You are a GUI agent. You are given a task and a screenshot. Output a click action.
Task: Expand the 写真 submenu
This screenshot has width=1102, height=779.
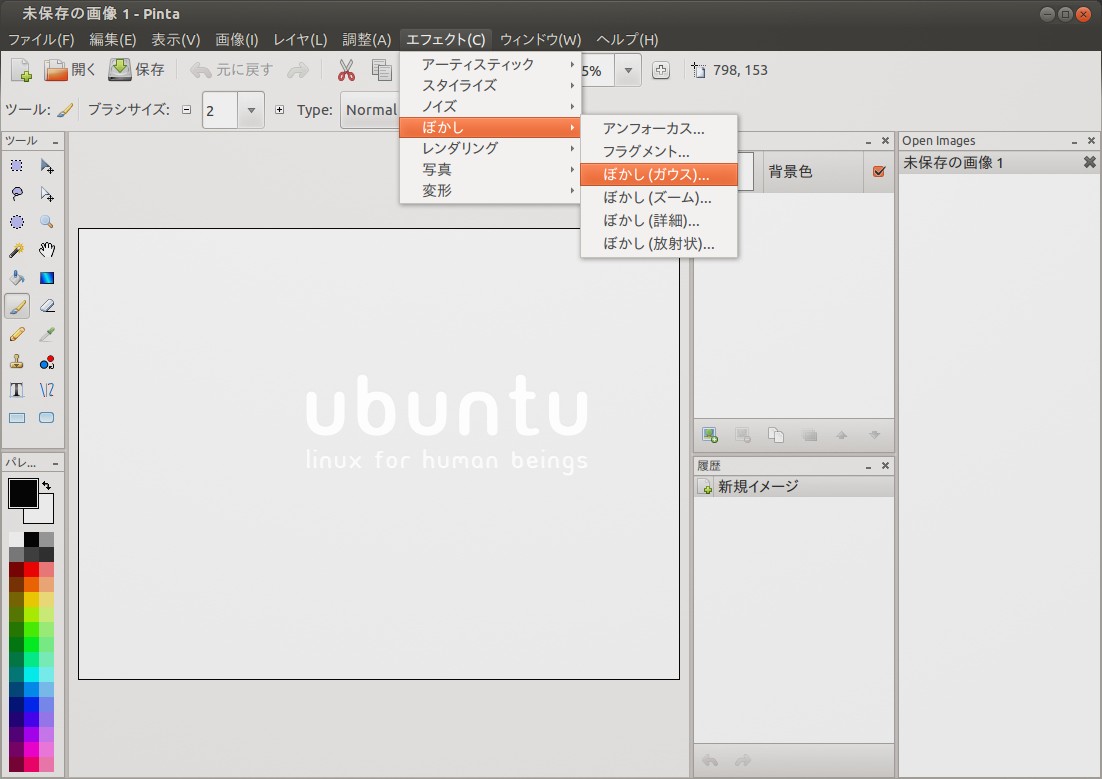pyautogui.click(x=490, y=169)
